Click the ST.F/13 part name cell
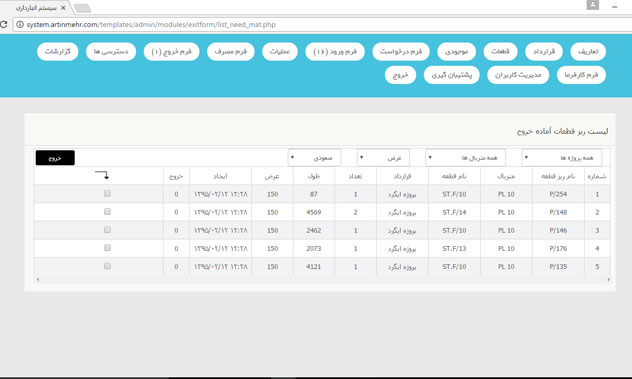632x379 pixels. point(454,248)
